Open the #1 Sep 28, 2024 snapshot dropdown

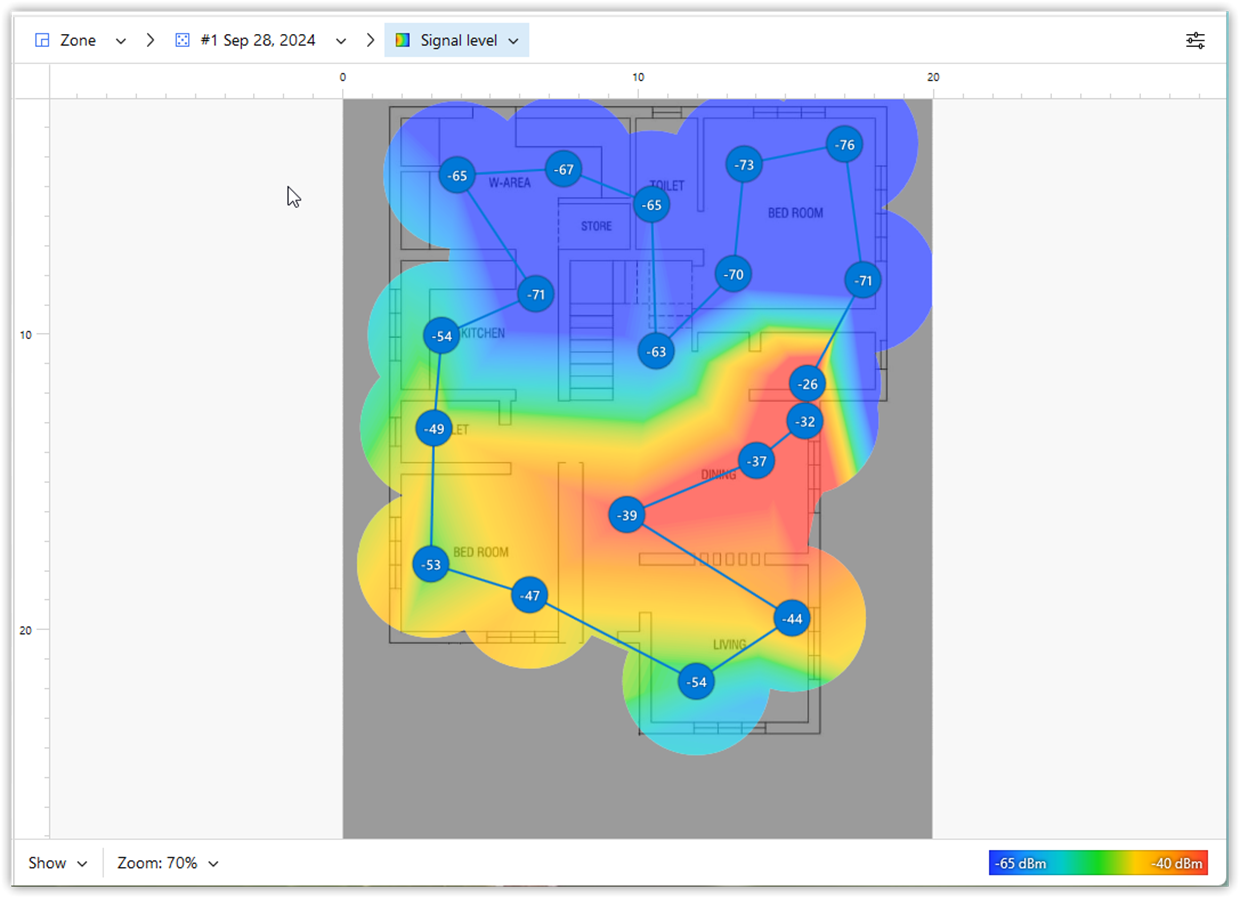point(341,41)
